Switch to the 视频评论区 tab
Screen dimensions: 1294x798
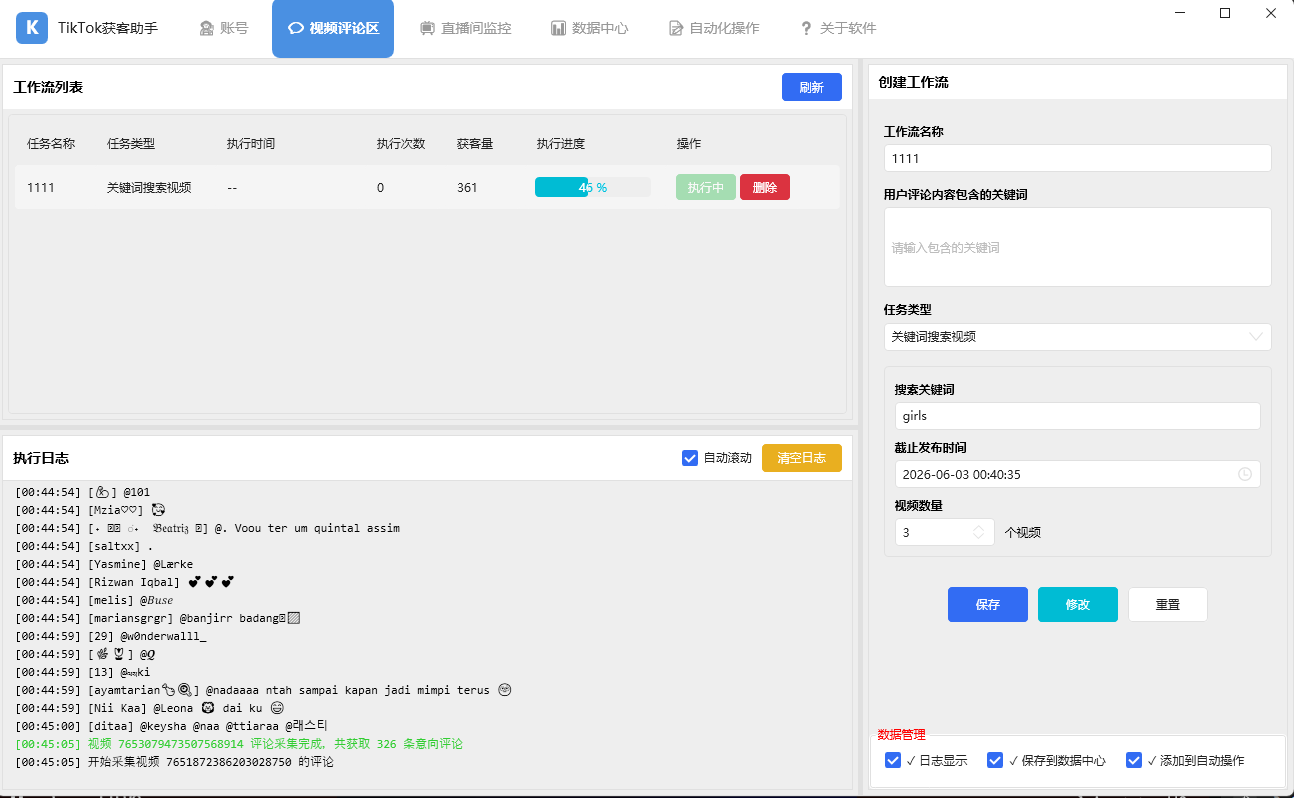point(333,28)
